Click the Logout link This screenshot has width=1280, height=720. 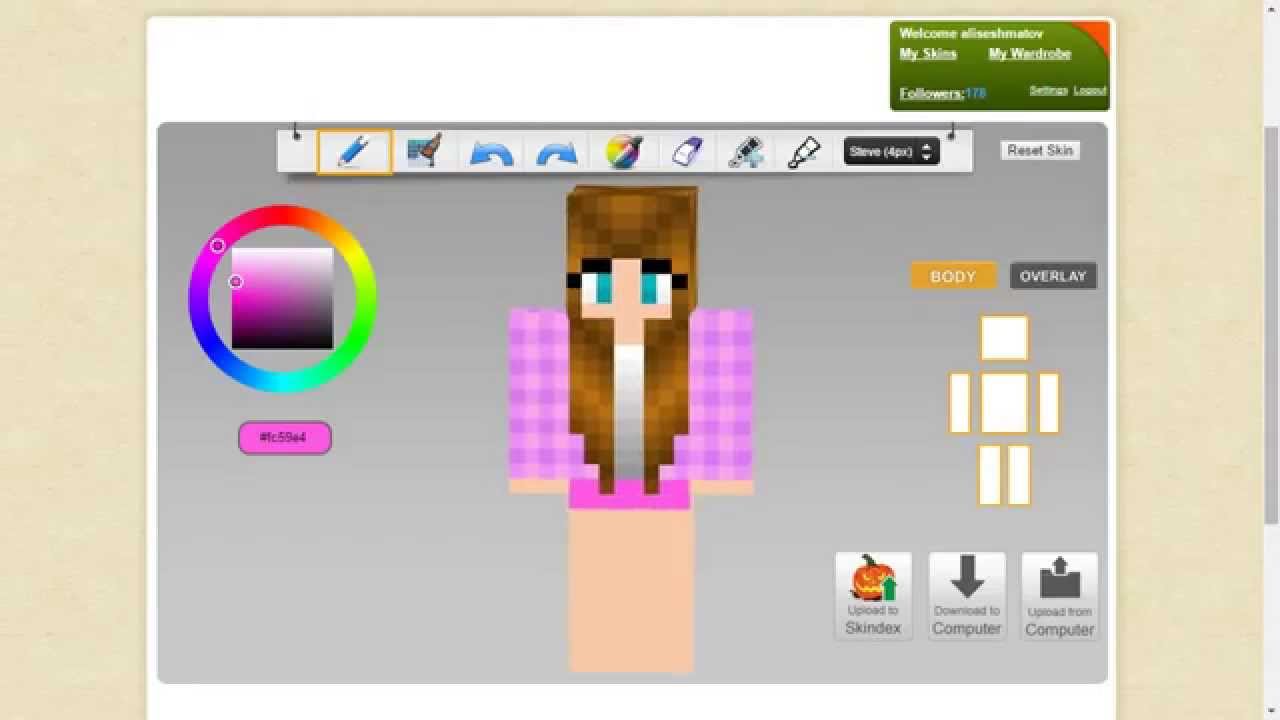[x=1090, y=90]
